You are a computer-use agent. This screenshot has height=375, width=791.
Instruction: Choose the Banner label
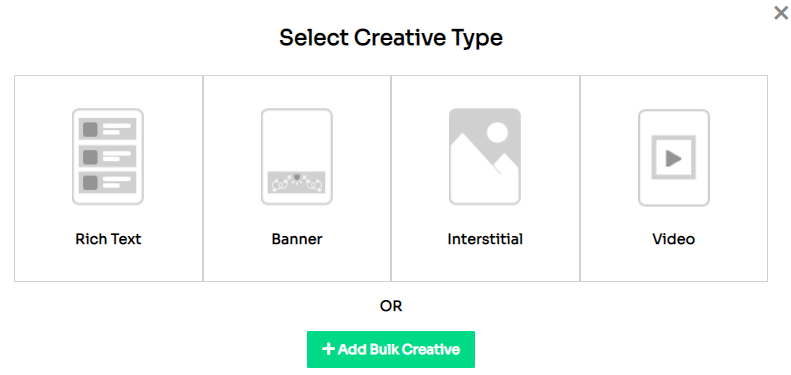point(297,239)
